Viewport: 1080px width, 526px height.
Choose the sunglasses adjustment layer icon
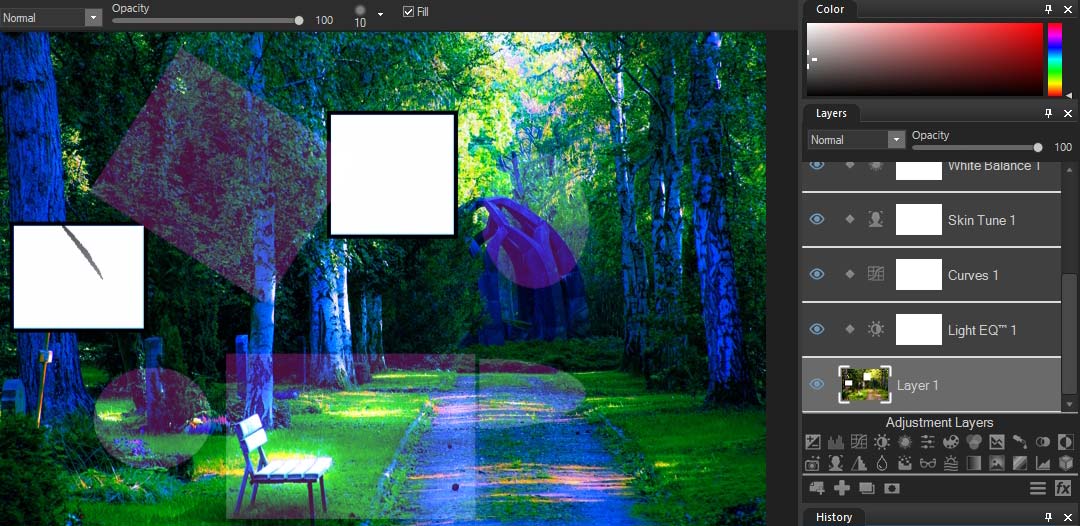928,463
